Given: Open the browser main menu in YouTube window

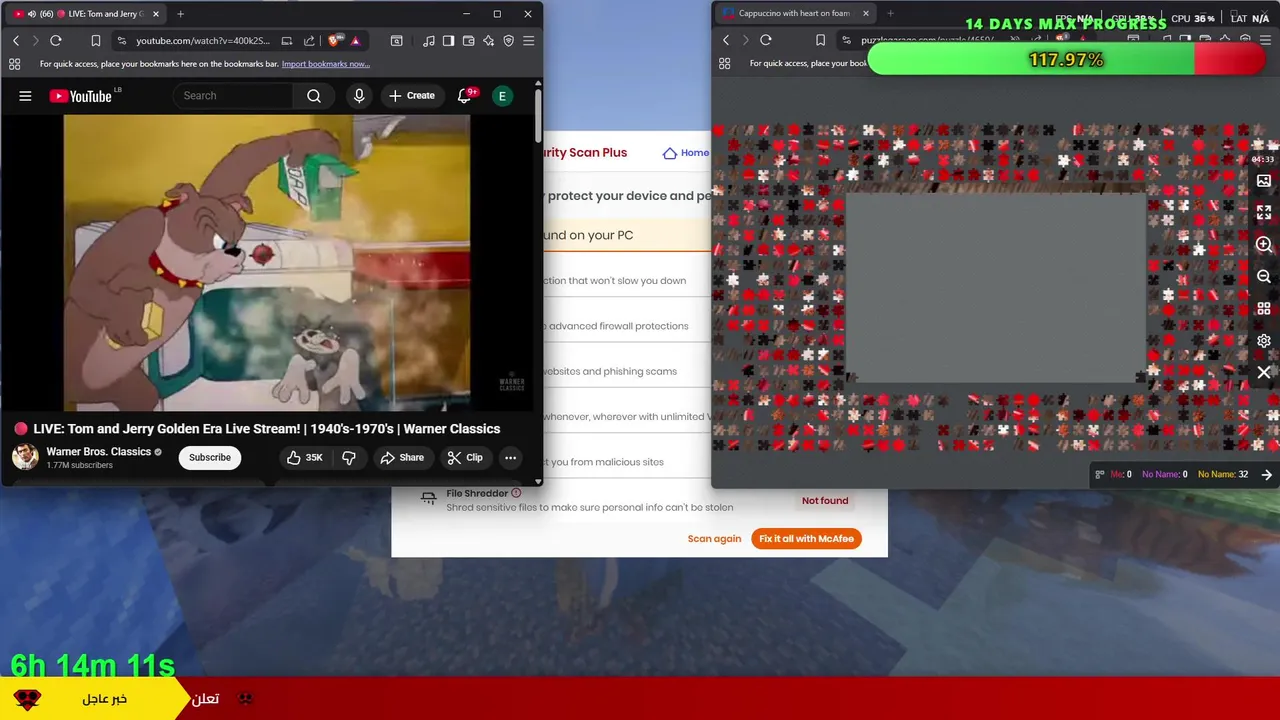Looking at the screenshot, I should 529,41.
